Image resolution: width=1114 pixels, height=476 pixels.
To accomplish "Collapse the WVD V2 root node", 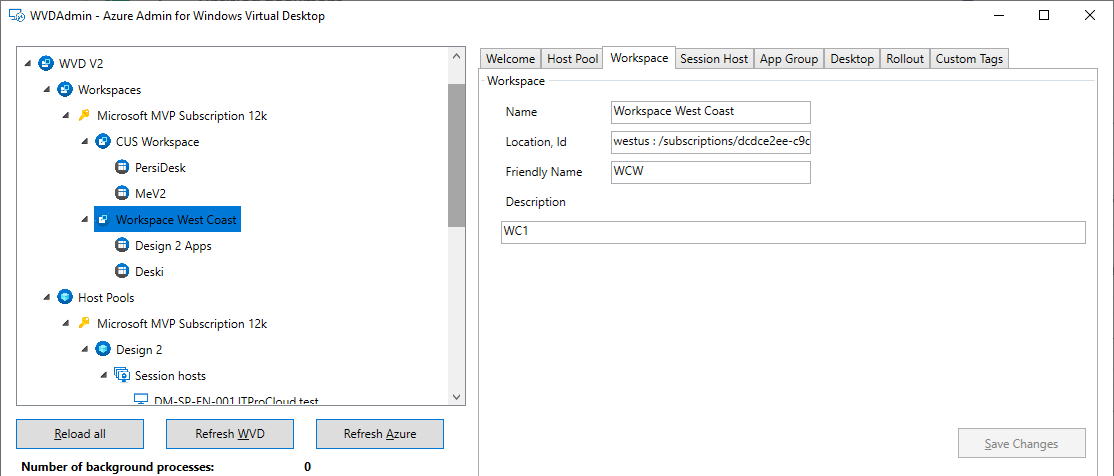I will pos(28,64).
